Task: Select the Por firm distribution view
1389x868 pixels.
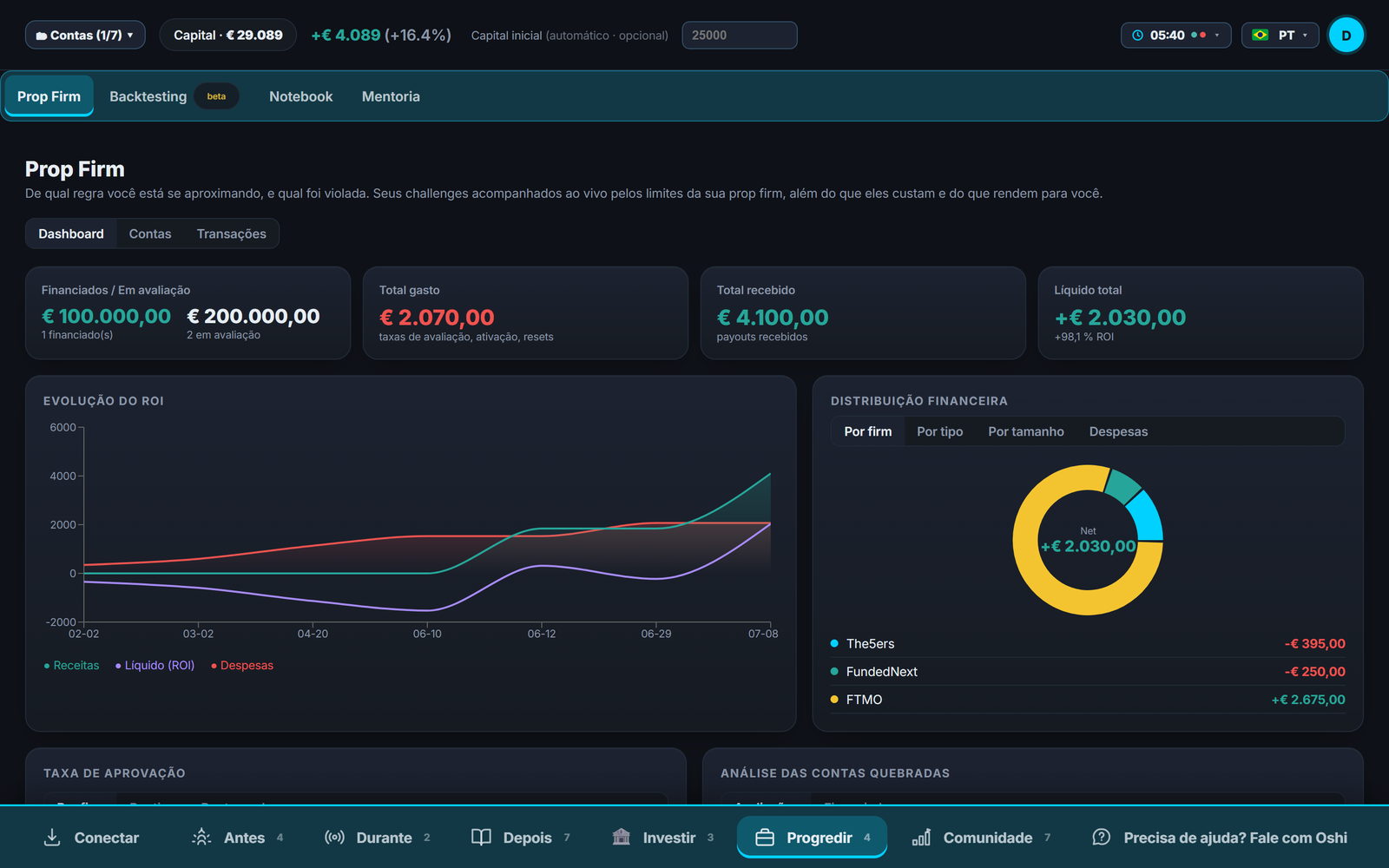Action: click(867, 431)
